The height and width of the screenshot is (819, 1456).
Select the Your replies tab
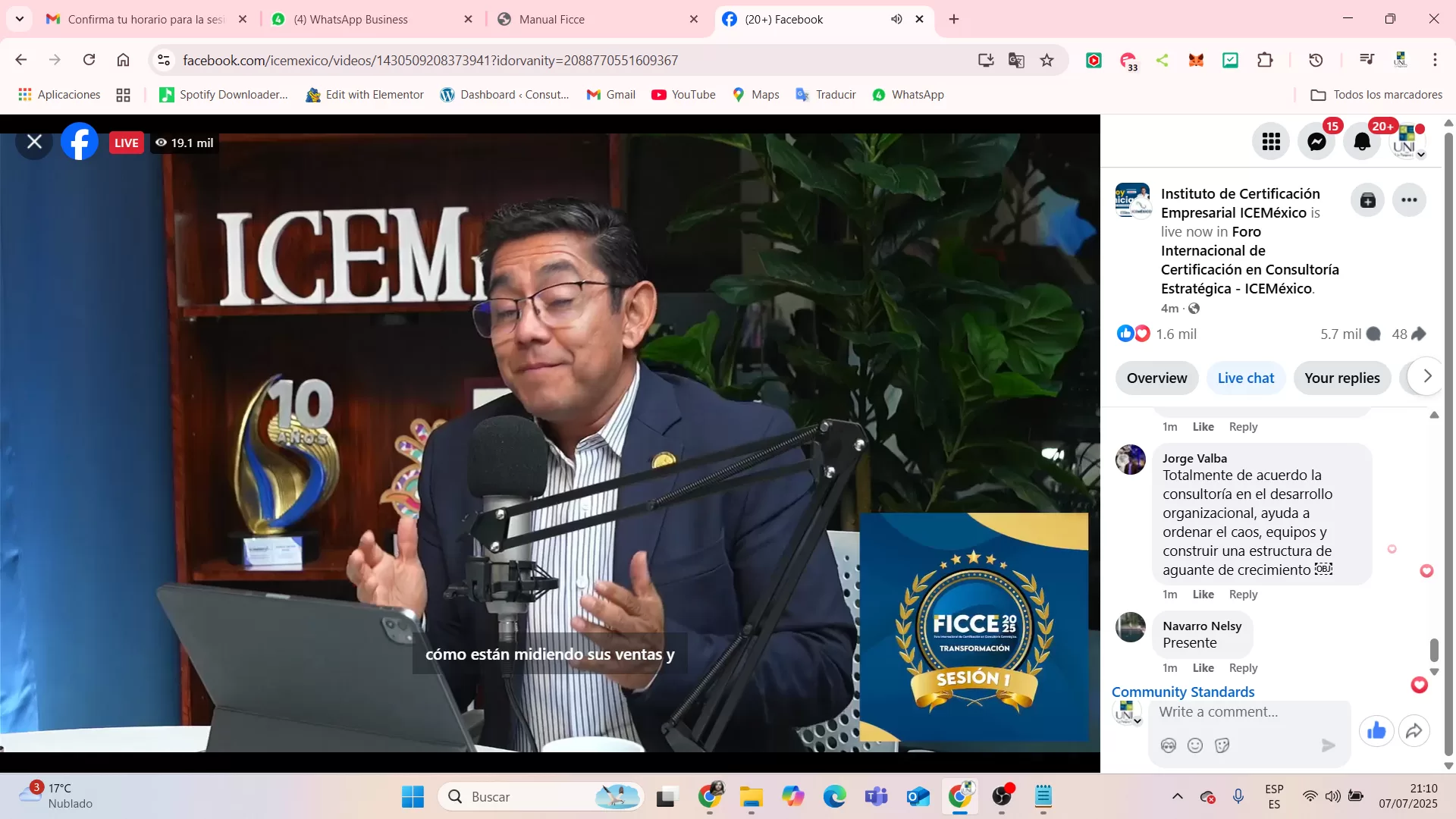point(1341,378)
